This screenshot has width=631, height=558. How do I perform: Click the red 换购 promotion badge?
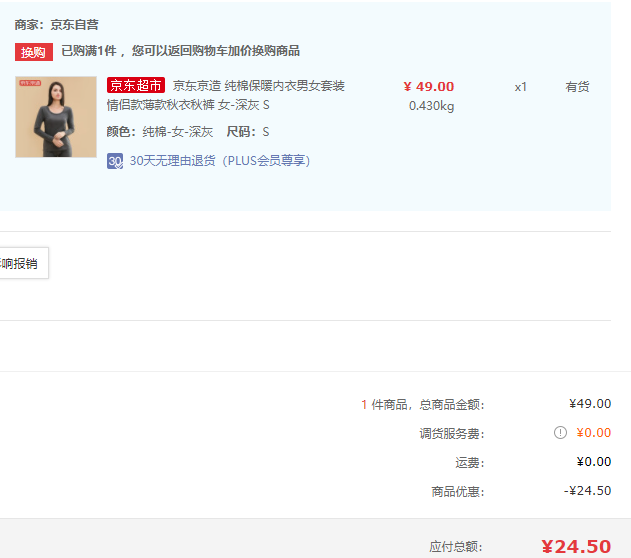coord(34,52)
